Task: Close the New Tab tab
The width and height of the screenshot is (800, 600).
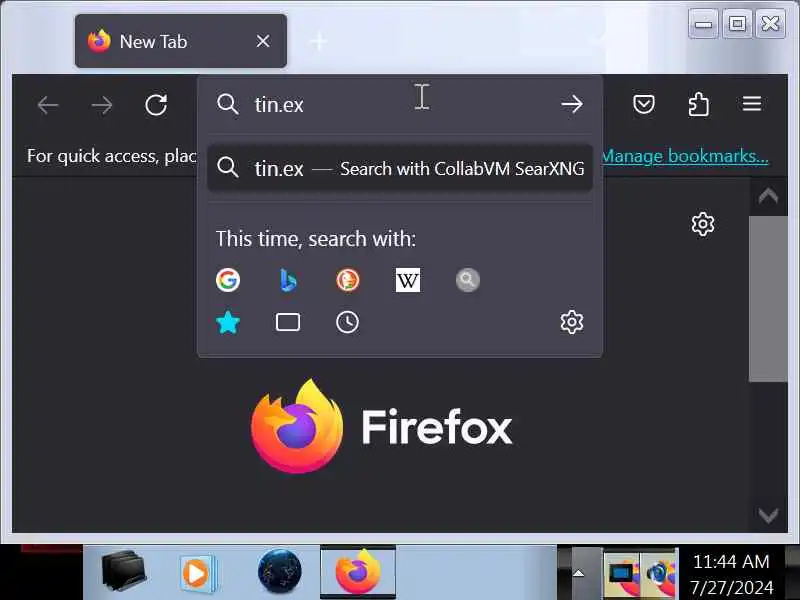Action: coord(263,41)
